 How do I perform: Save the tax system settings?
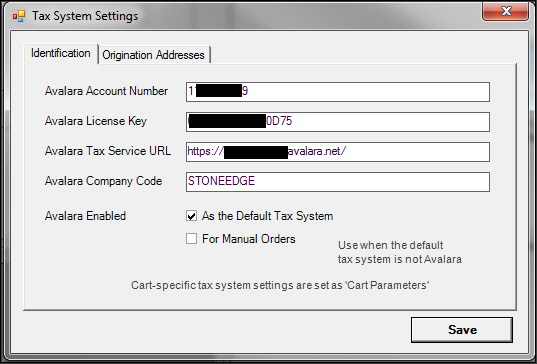click(462, 329)
